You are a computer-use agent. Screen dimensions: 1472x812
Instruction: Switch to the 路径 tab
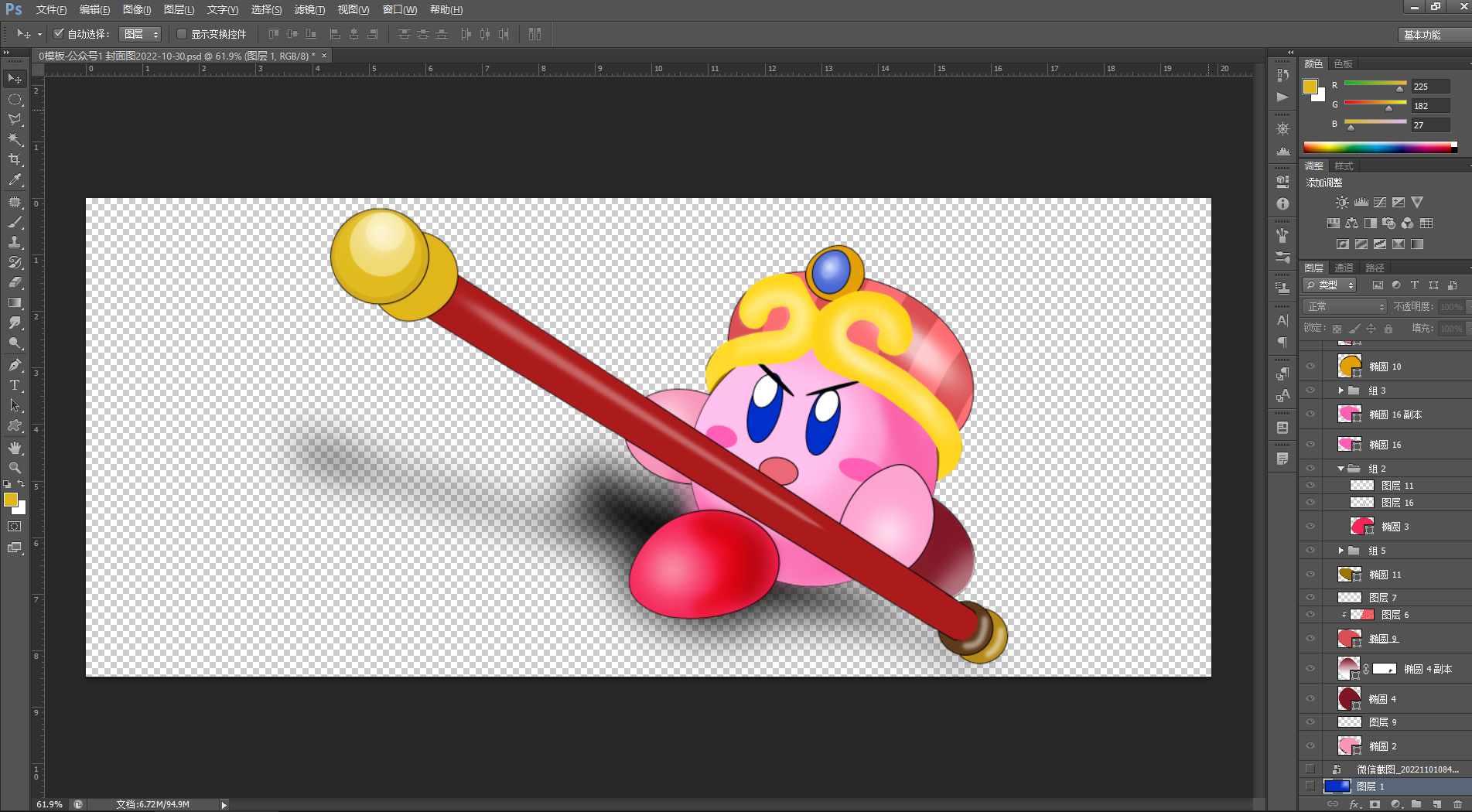[x=1375, y=268]
